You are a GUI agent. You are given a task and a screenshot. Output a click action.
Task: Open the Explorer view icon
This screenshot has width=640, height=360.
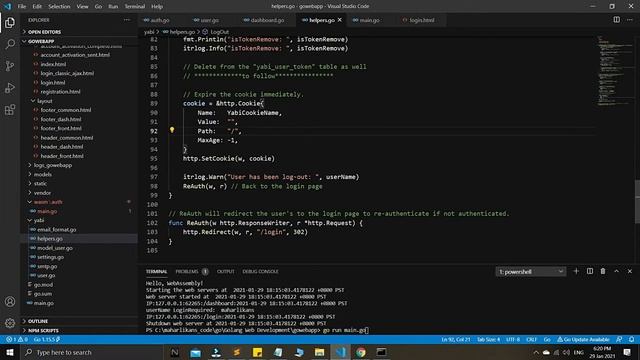click(10, 22)
